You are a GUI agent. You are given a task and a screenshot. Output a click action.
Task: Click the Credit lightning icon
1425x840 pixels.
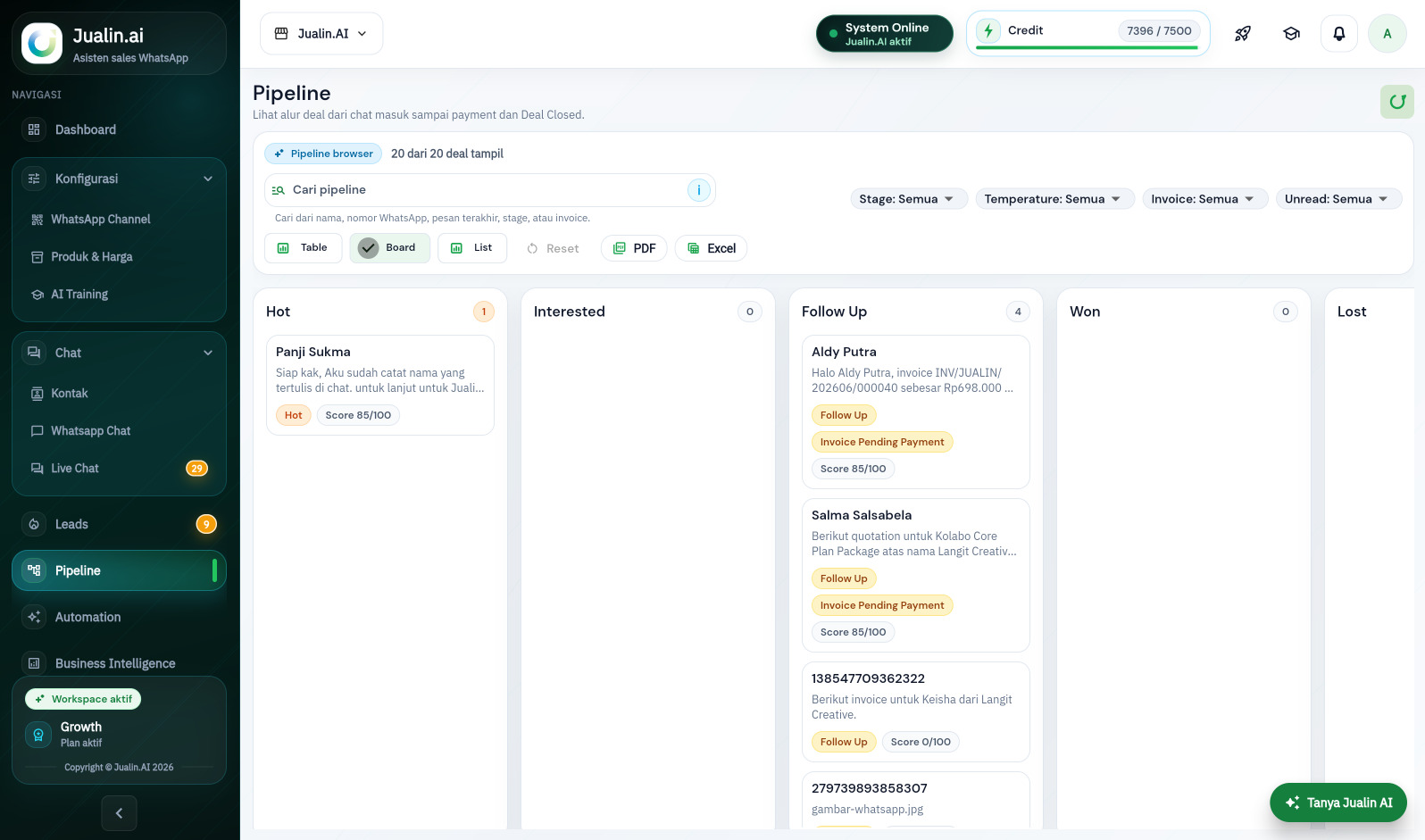coord(987,31)
